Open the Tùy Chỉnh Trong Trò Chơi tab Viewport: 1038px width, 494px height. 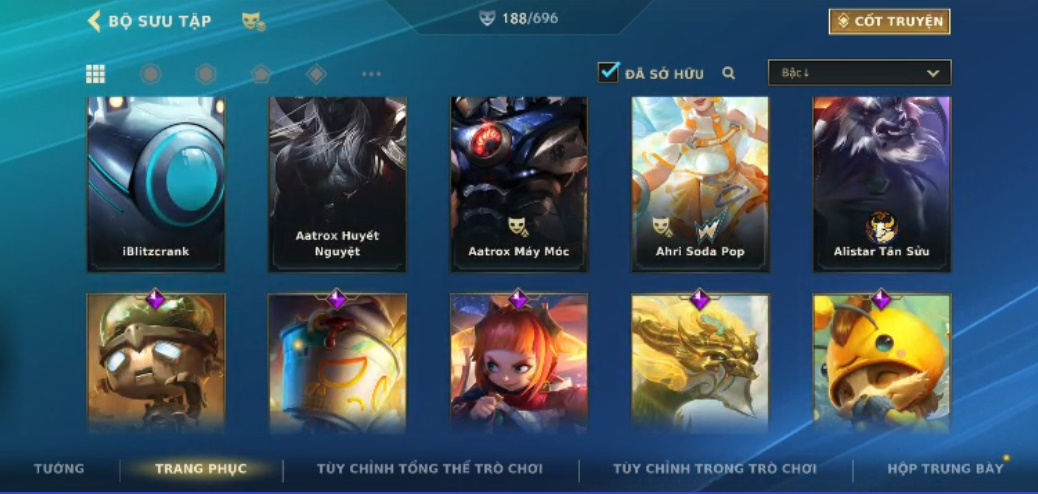[715, 469]
